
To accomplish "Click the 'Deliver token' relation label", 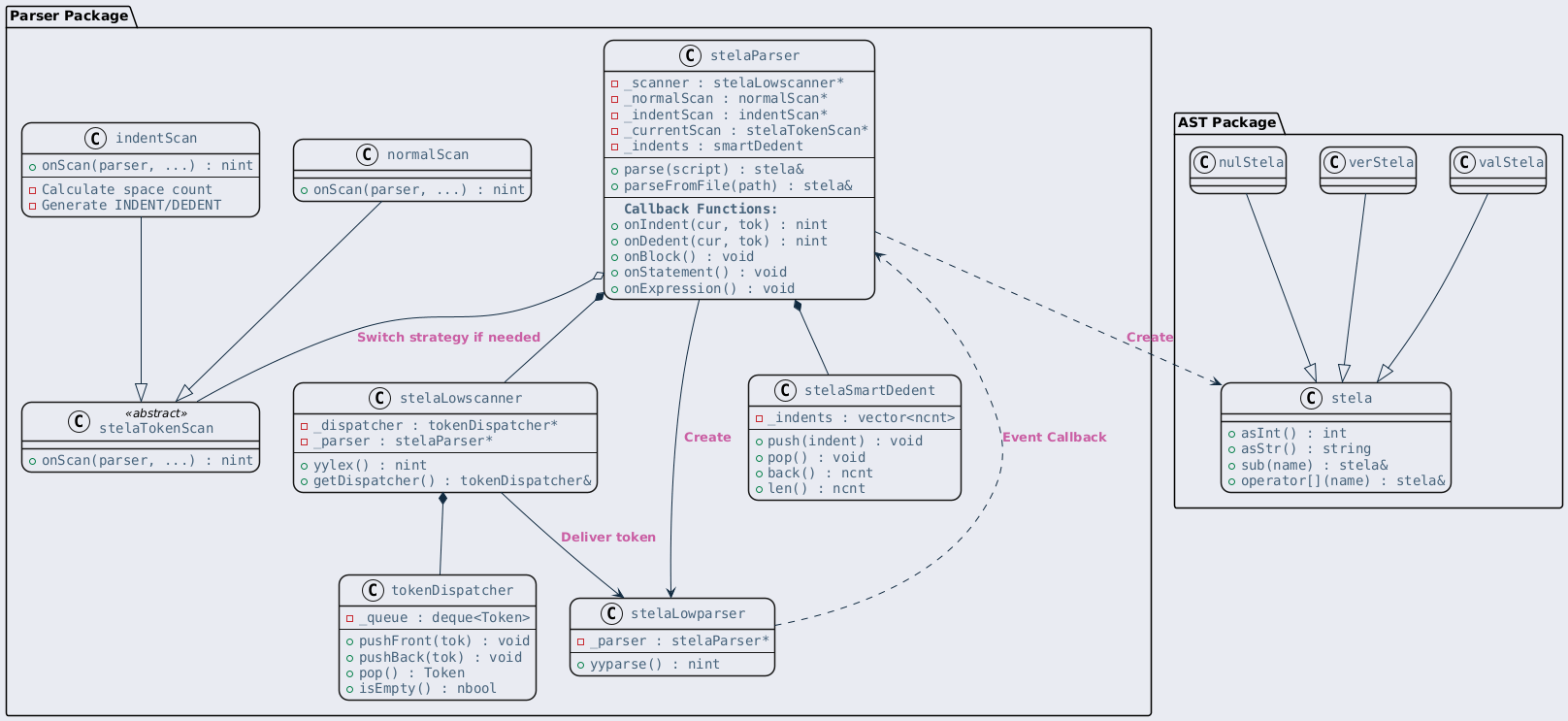I will point(608,537).
